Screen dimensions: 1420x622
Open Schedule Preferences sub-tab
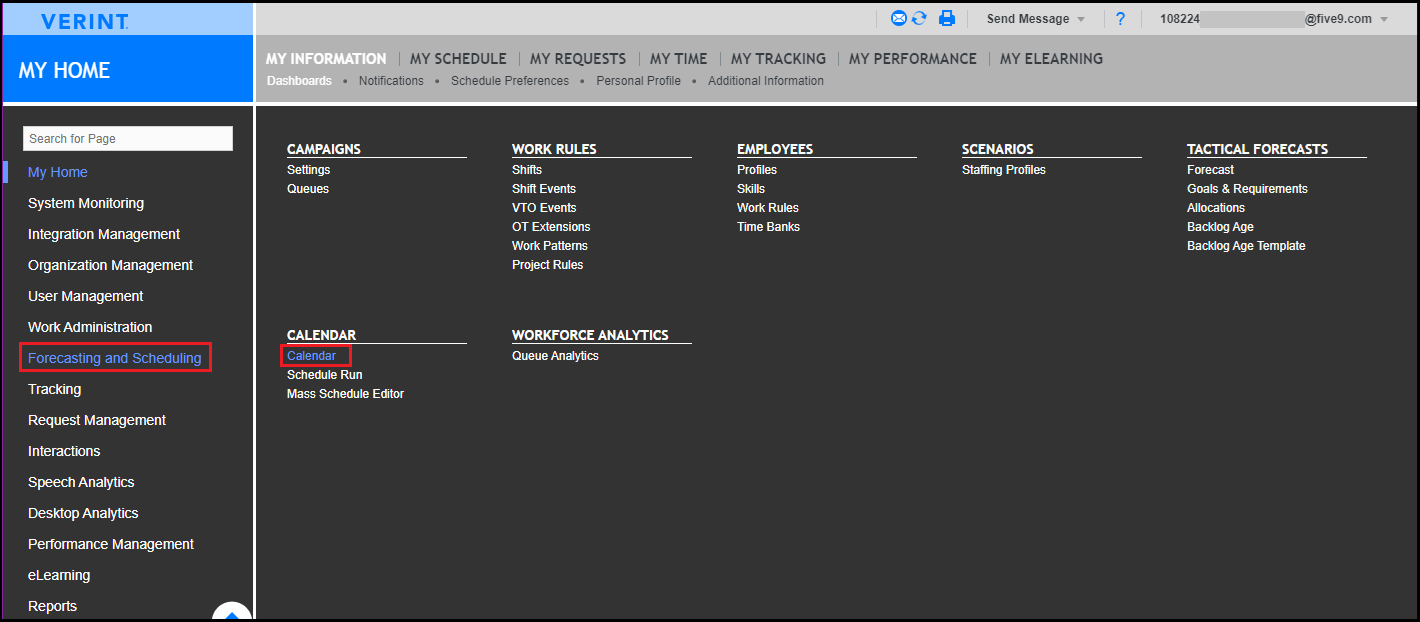(x=510, y=81)
